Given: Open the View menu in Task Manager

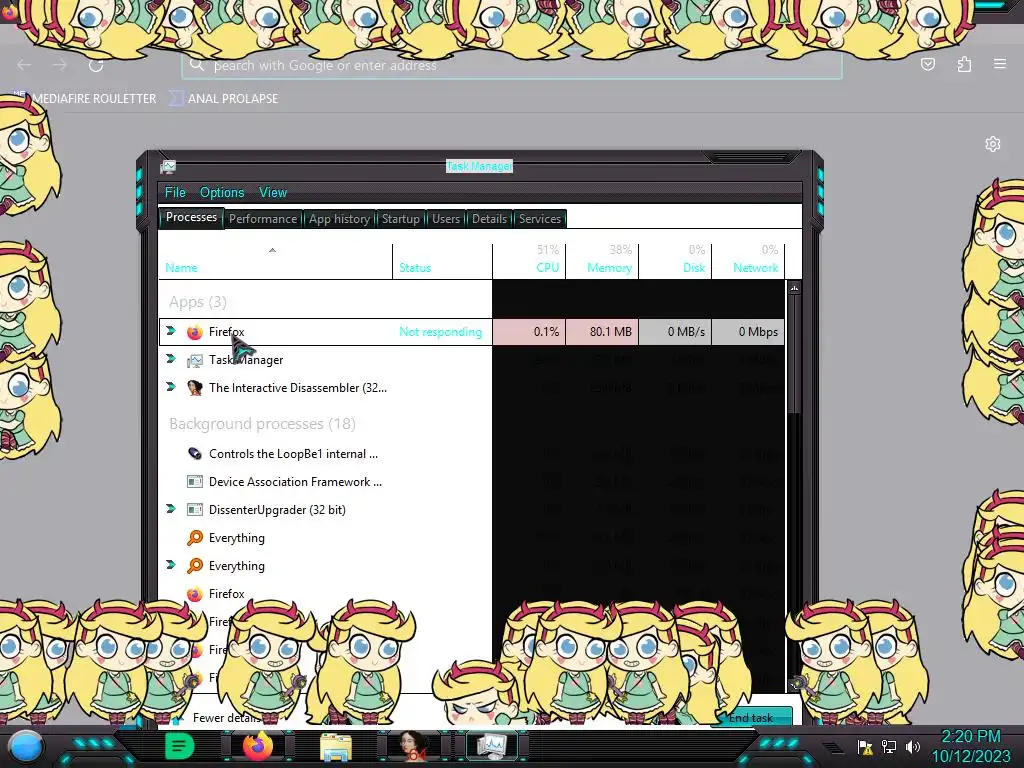Looking at the screenshot, I should tap(272, 192).
